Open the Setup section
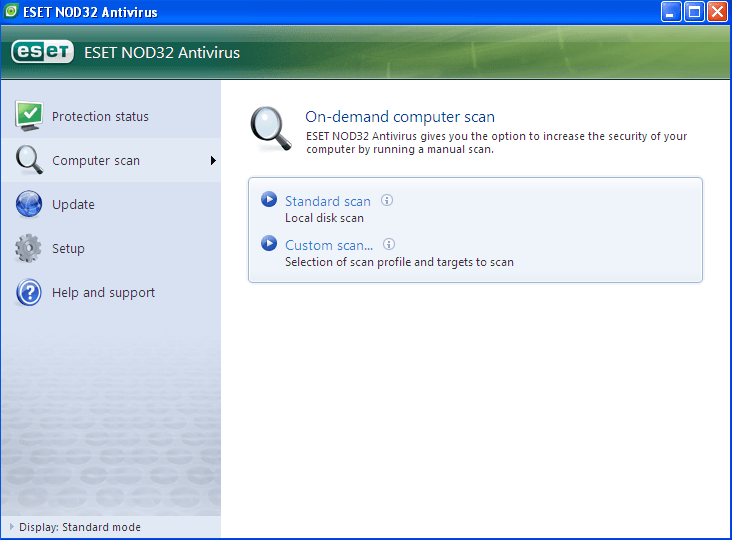This screenshot has width=732, height=540. tap(111, 248)
